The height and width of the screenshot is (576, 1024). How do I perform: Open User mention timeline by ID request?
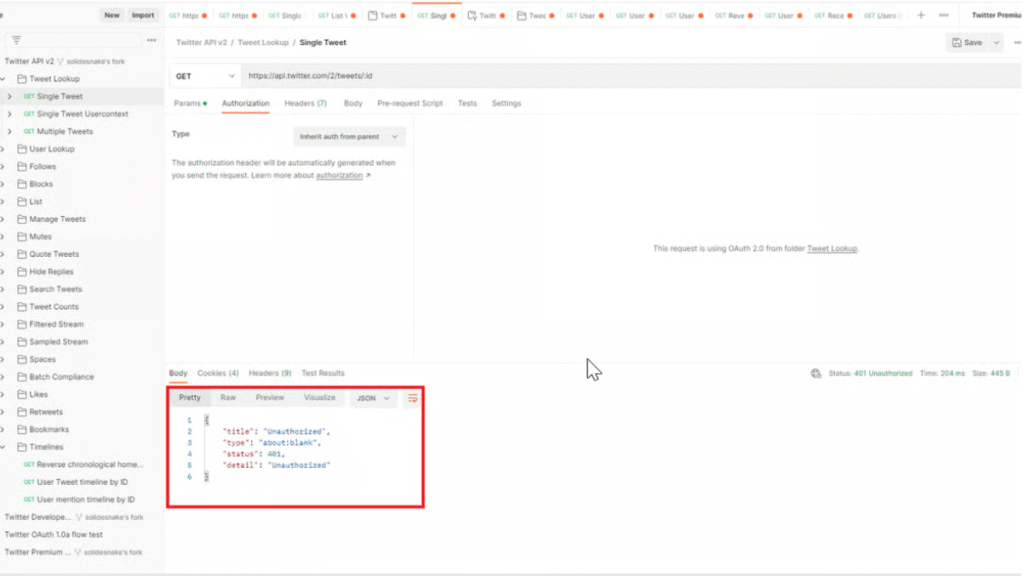(79, 500)
